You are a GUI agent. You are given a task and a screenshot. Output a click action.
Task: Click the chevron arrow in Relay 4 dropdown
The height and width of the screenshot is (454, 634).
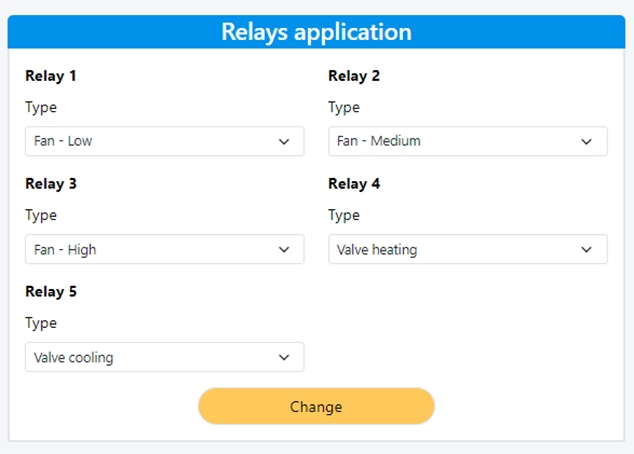click(587, 250)
